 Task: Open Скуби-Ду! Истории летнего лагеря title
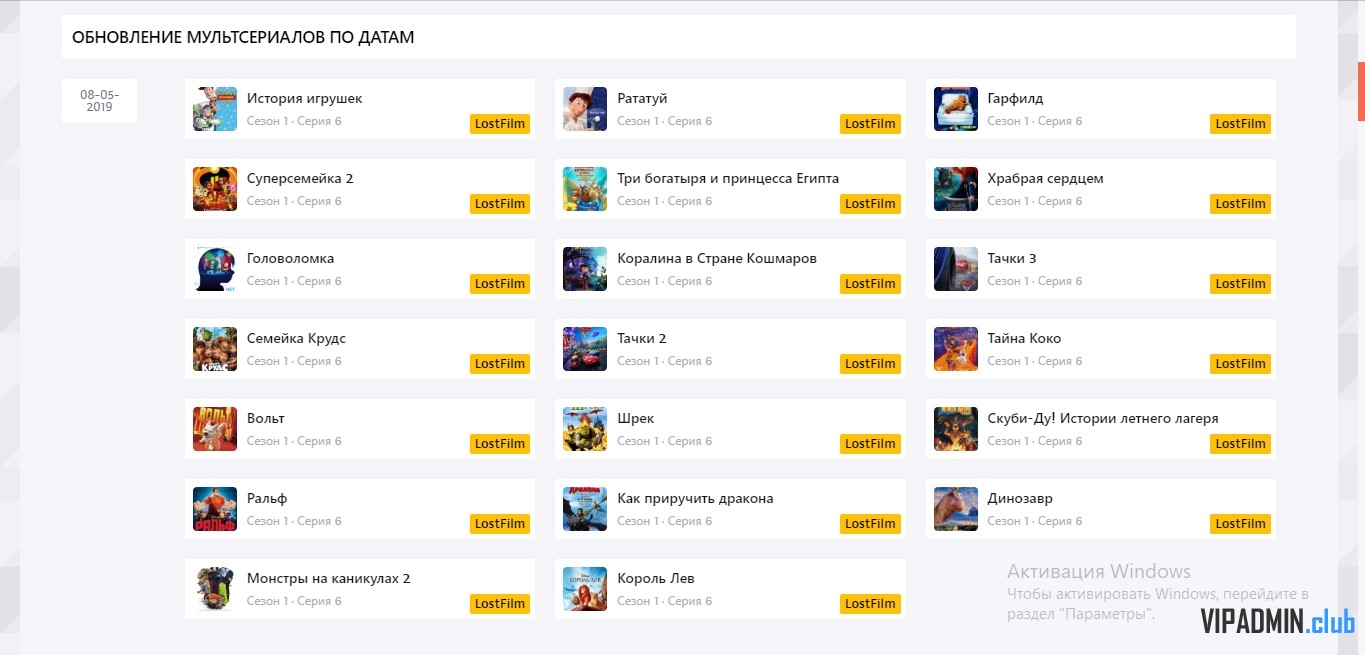pos(1103,419)
